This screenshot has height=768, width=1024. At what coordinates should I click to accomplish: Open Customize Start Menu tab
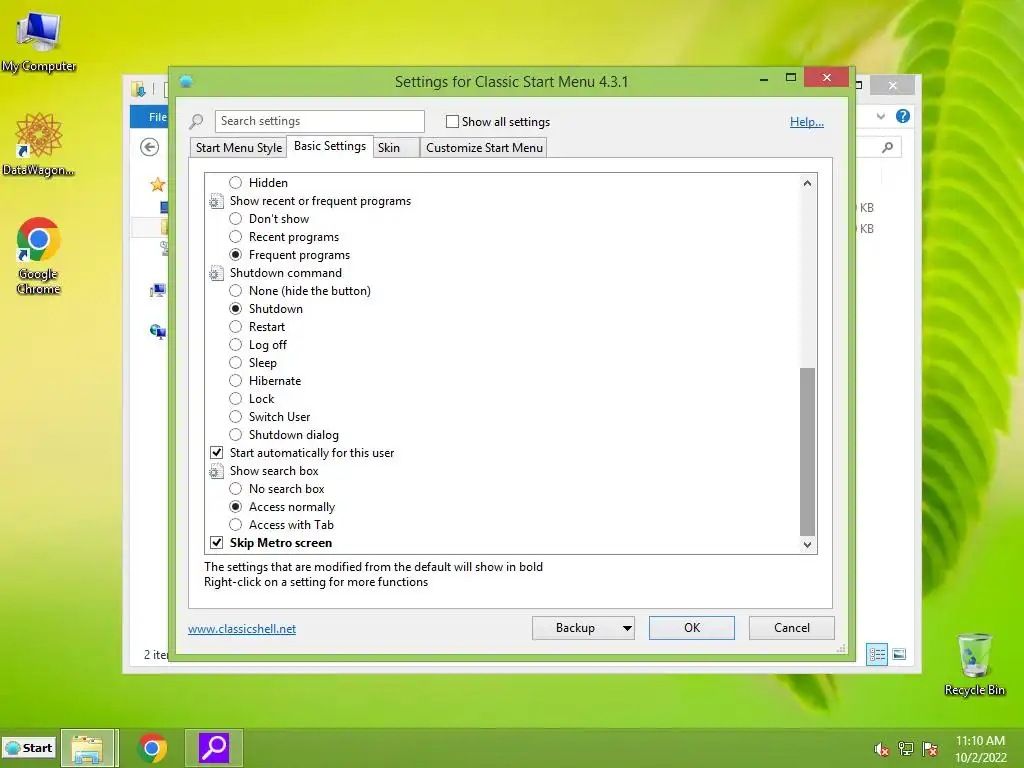(x=484, y=148)
